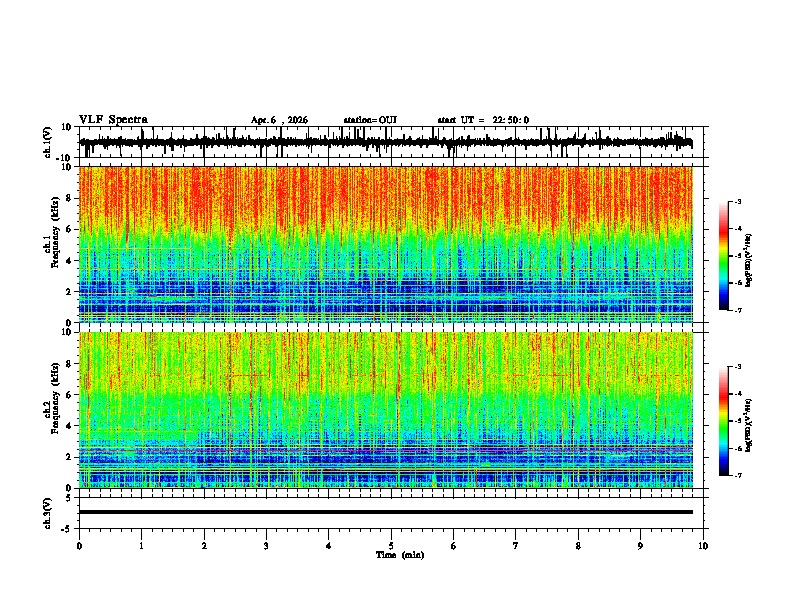Viewport: 792px width, 612px height.
Task: Click the time axis tick label "9"
Action: [640, 546]
